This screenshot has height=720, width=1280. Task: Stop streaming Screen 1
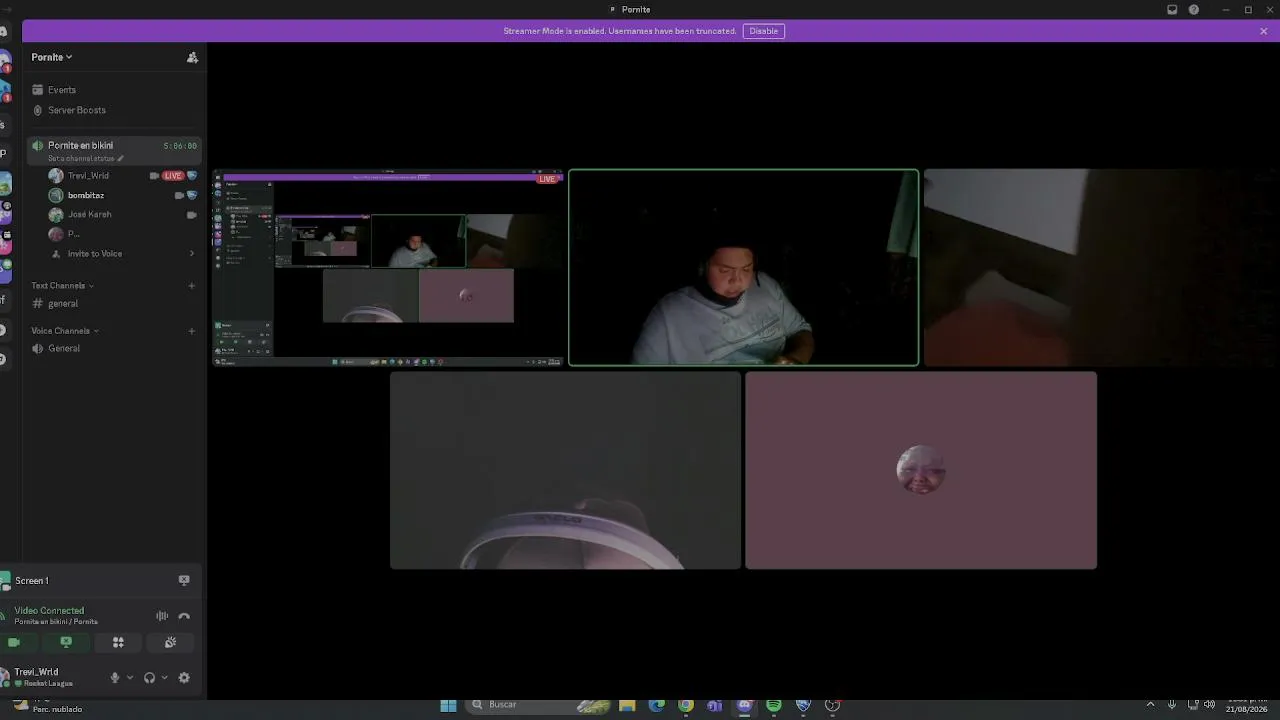[184, 580]
